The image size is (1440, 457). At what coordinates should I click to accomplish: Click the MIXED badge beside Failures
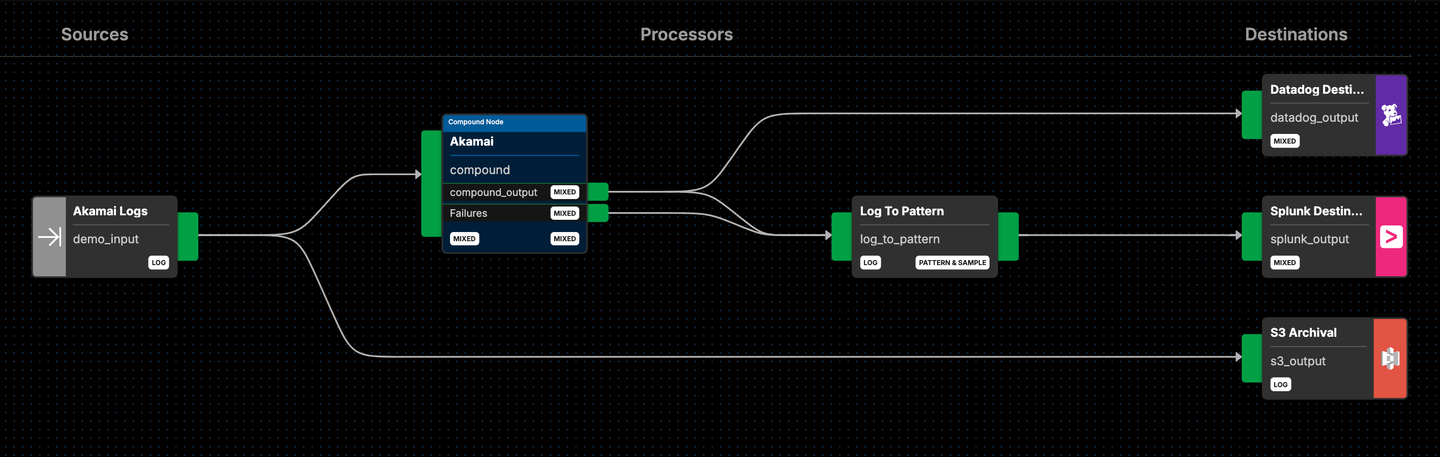click(565, 213)
